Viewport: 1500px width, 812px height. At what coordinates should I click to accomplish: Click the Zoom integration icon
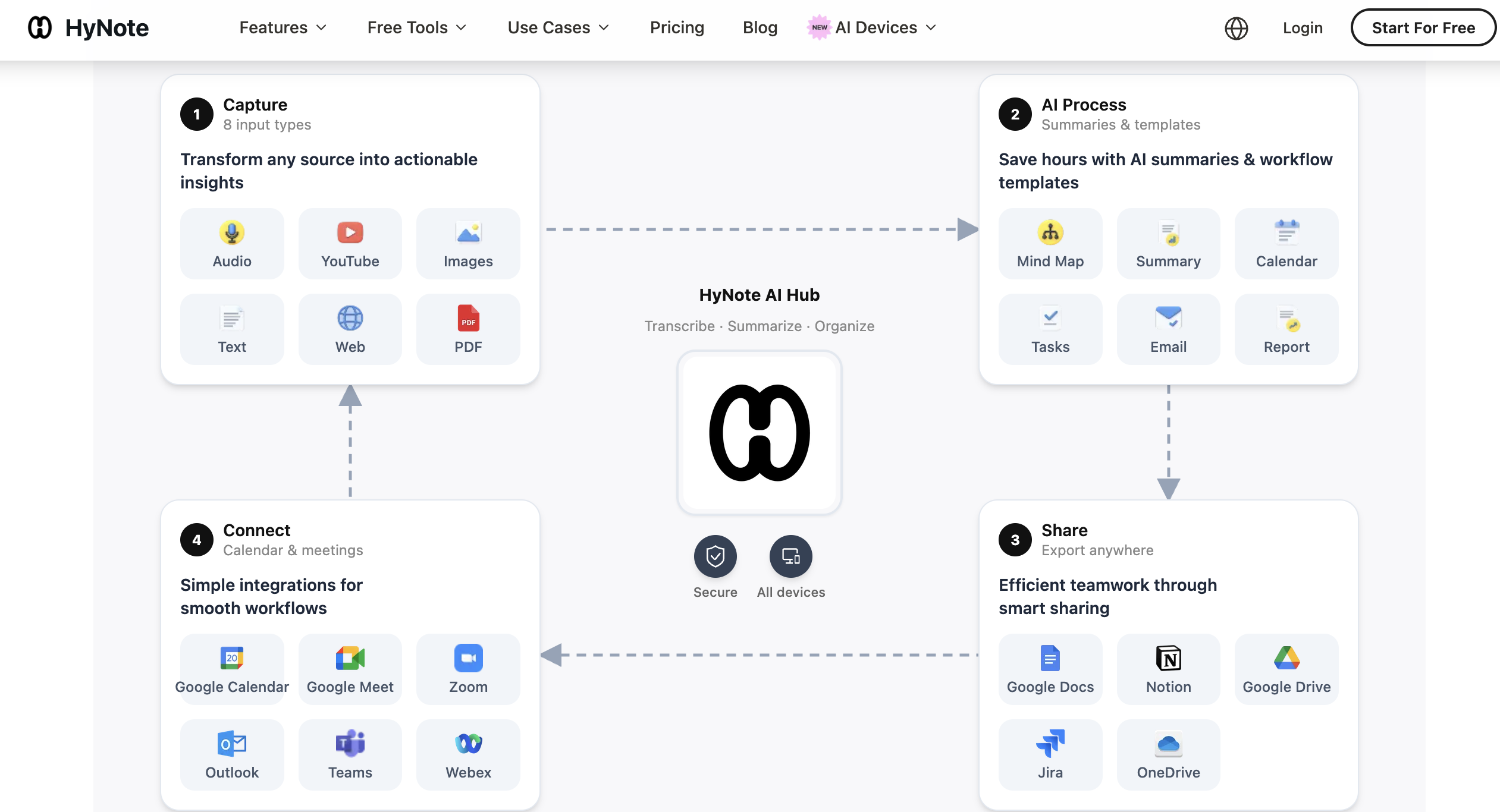point(468,658)
